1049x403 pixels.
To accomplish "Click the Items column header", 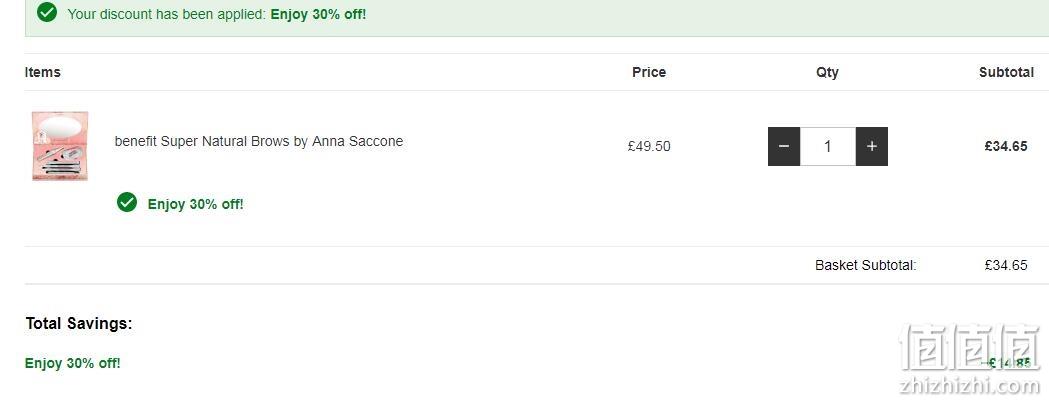I will coord(43,72).
